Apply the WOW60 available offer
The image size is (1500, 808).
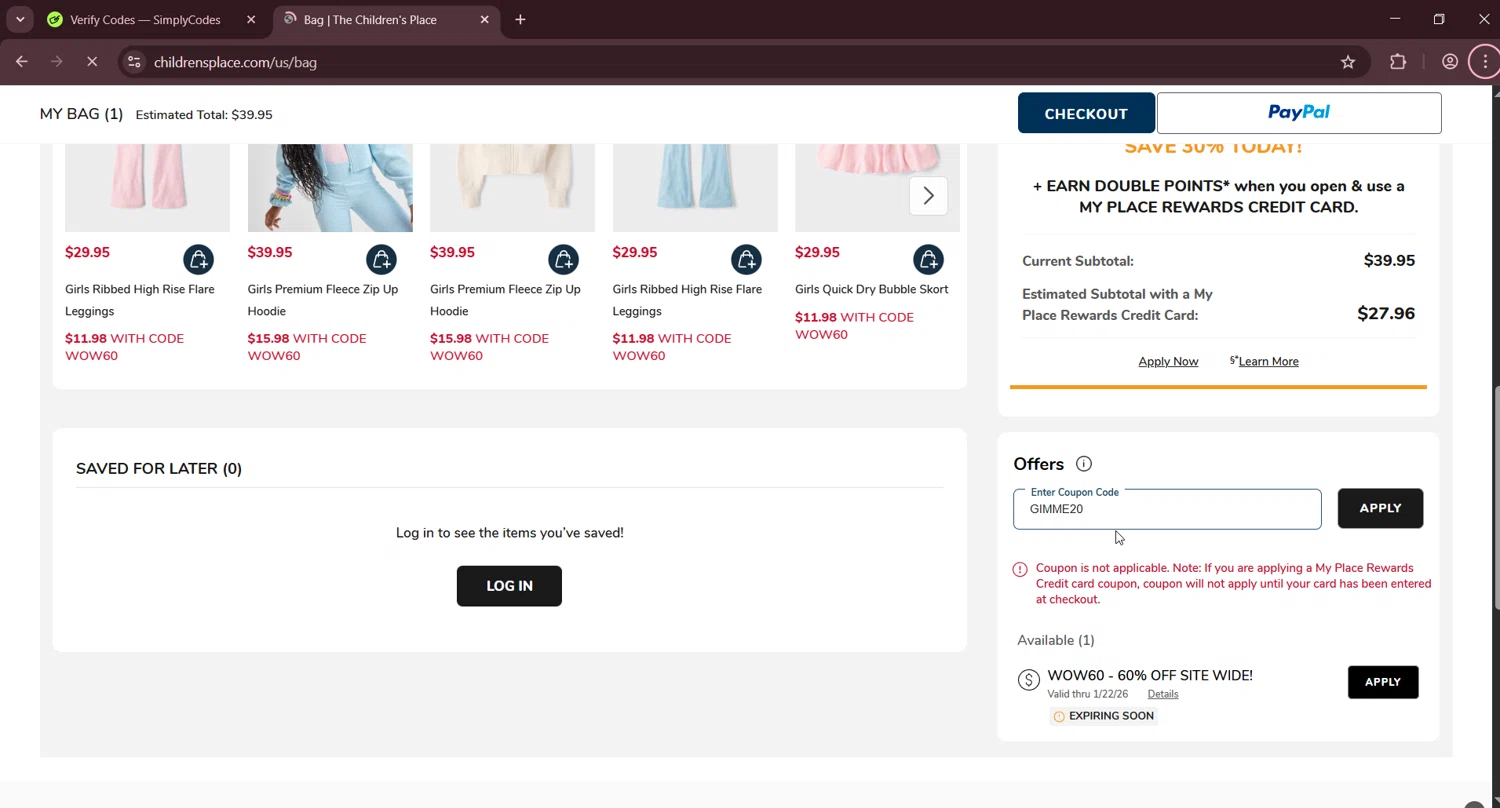click(x=1383, y=682)
